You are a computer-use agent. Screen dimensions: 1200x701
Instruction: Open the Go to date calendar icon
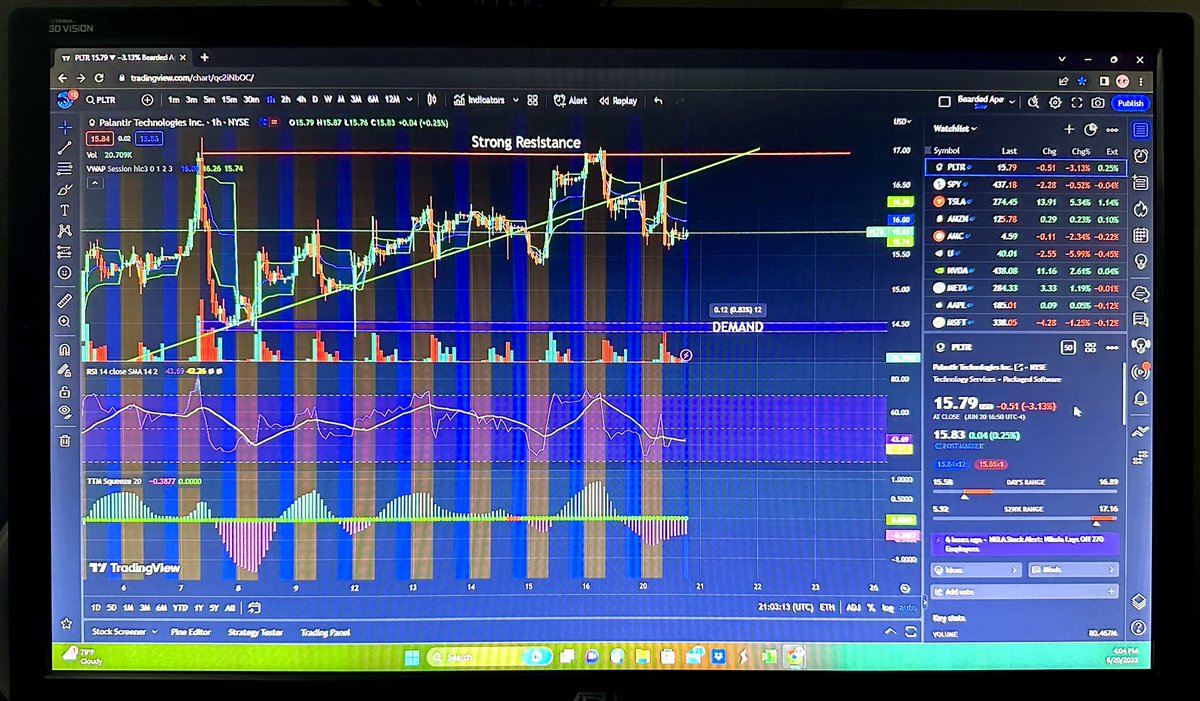click(x=254, y=607)
